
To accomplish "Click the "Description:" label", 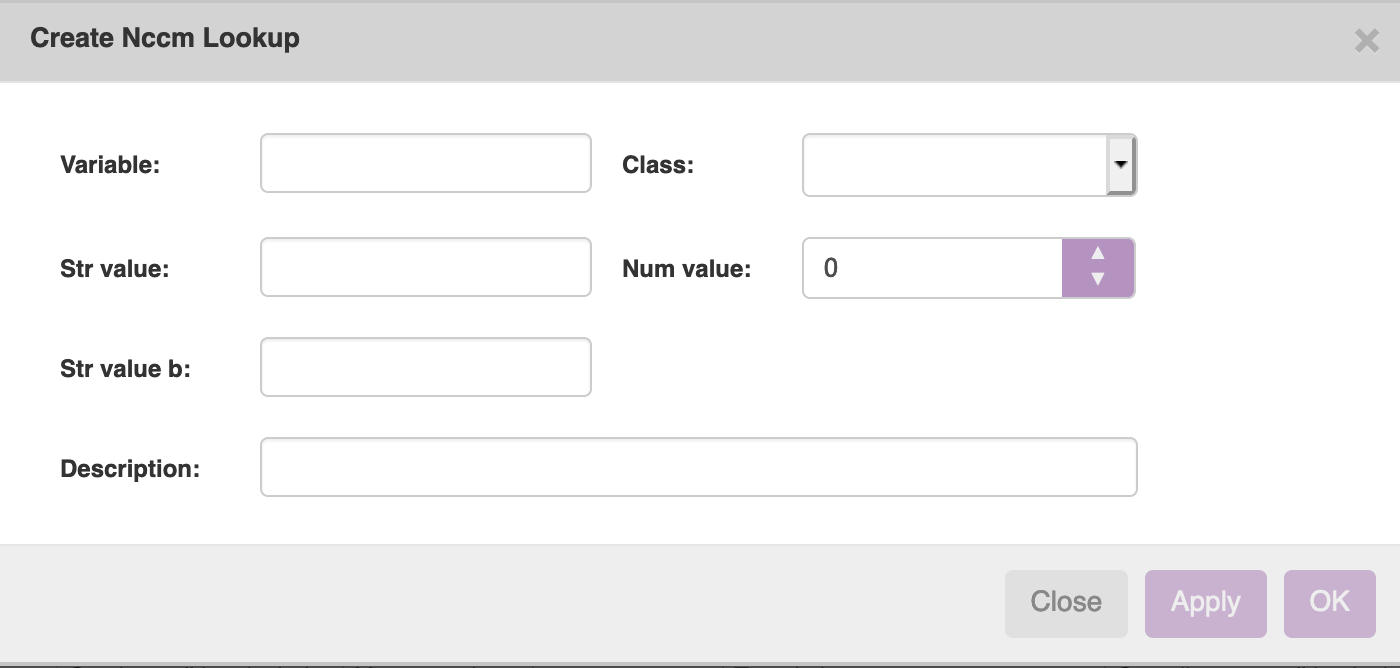I will (130, 468).
